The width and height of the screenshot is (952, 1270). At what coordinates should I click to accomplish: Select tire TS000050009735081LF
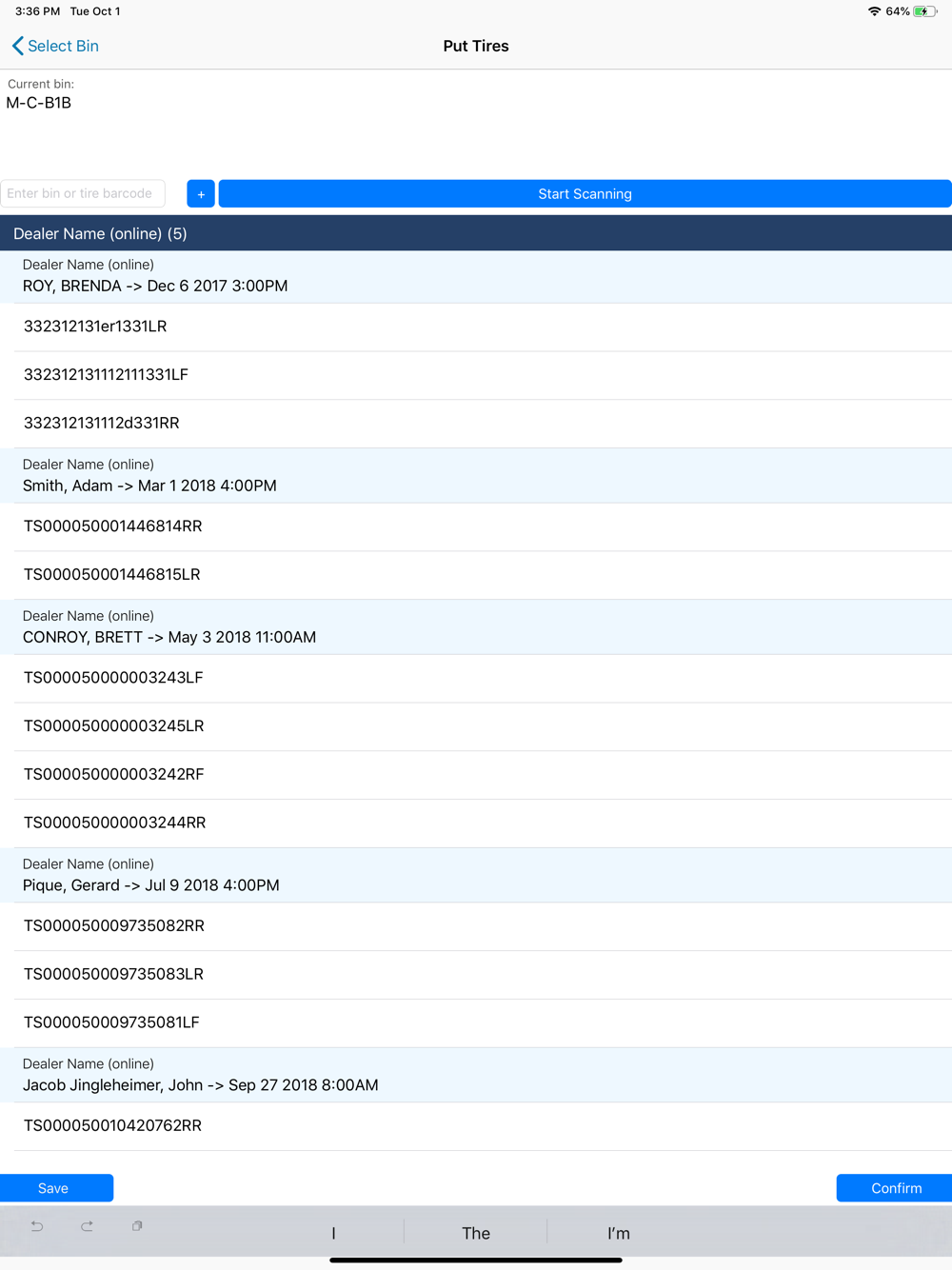coord(476,1022)
